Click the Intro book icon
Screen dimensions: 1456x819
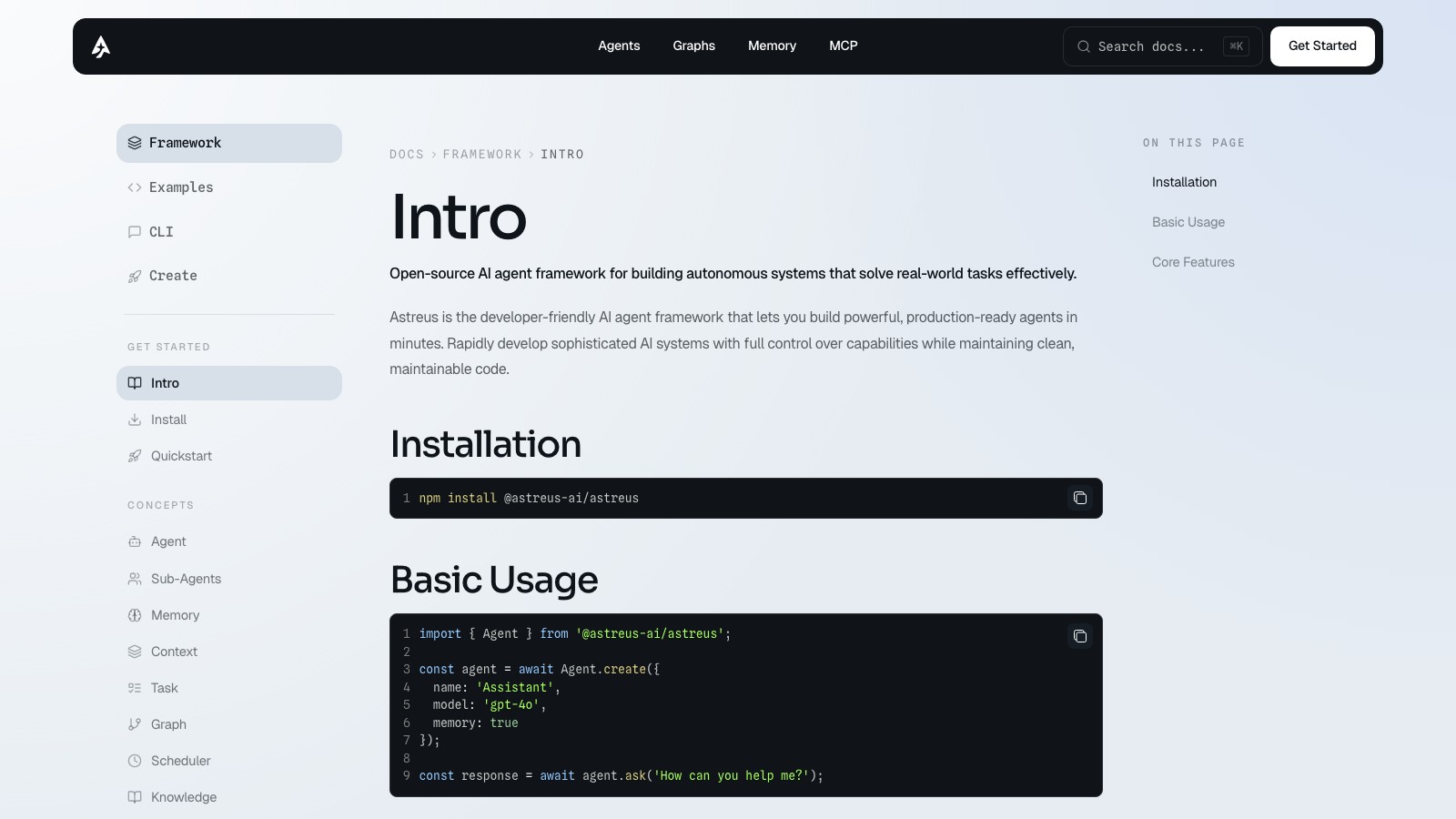coord(135,383)
